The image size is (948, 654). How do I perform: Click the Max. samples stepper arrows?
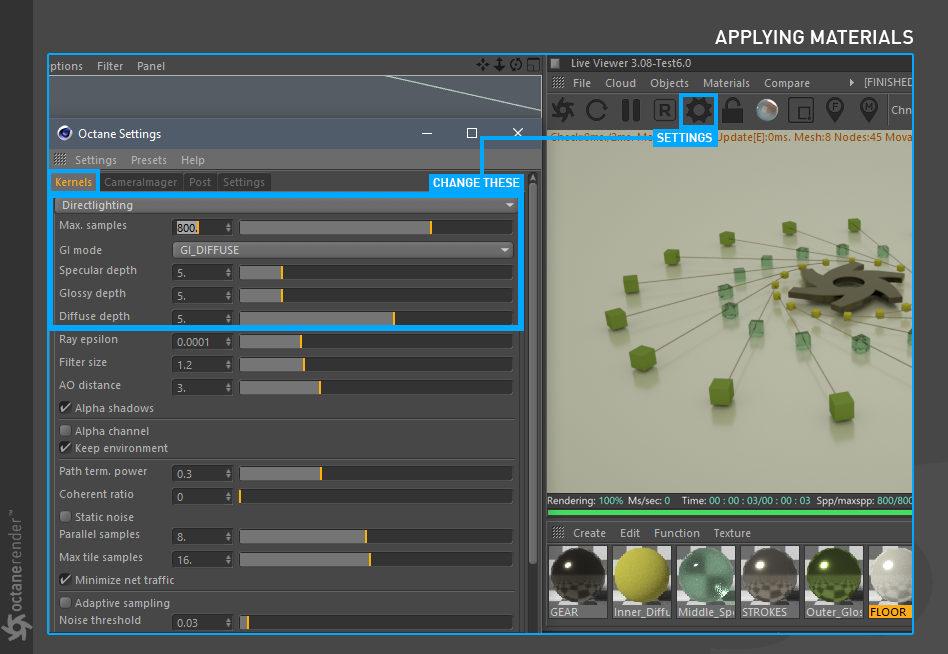pos(228,227)
